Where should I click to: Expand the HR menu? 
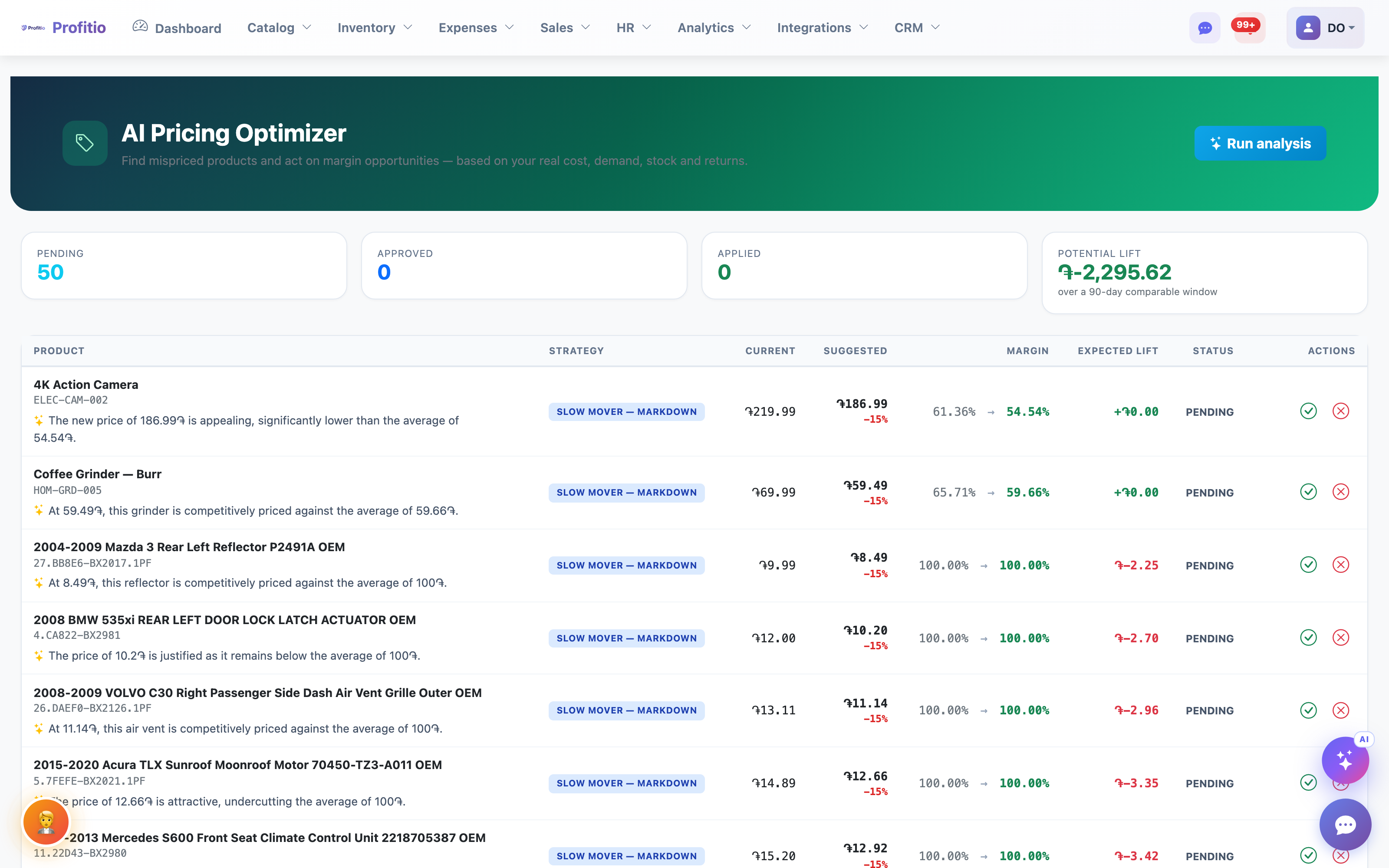point(634,27)
